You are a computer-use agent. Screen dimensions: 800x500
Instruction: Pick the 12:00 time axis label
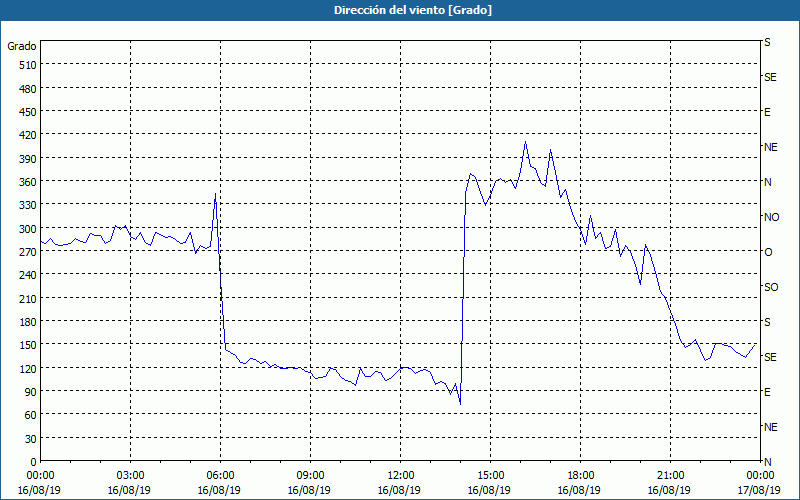tap(401, 476)
